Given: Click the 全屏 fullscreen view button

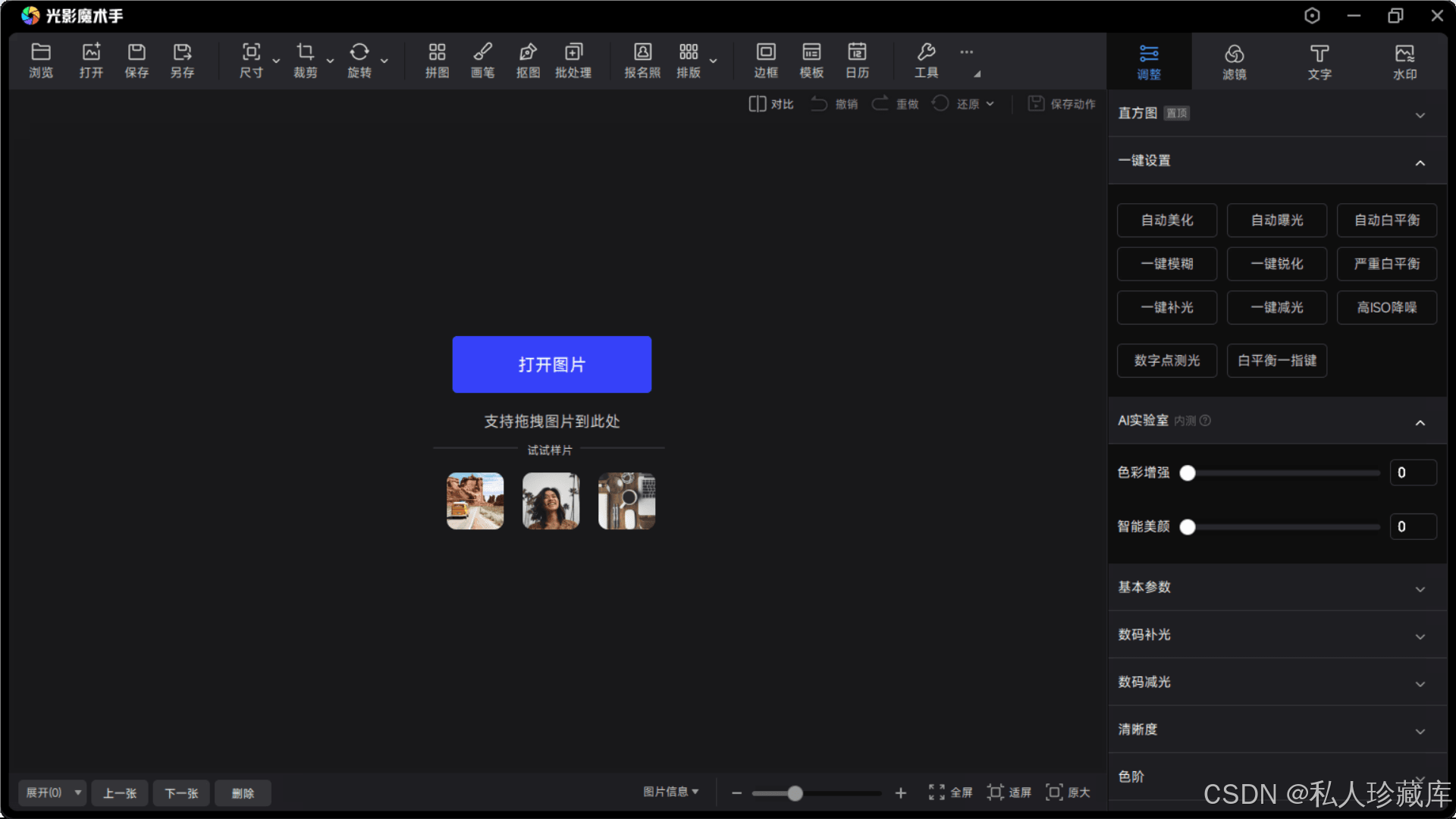Looking at the screenshot, I should point(950,792).
